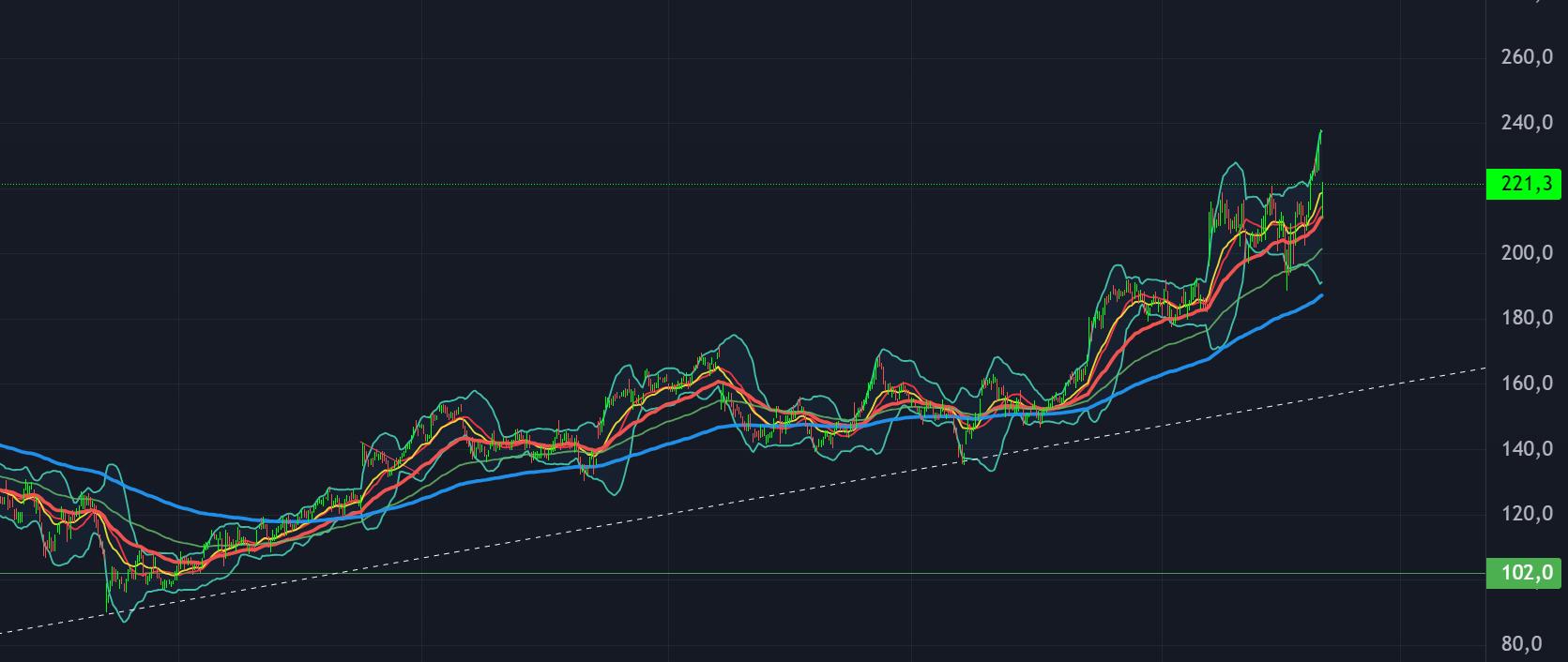
Task: Select the green dotted current price line
Action: [741, 185]
